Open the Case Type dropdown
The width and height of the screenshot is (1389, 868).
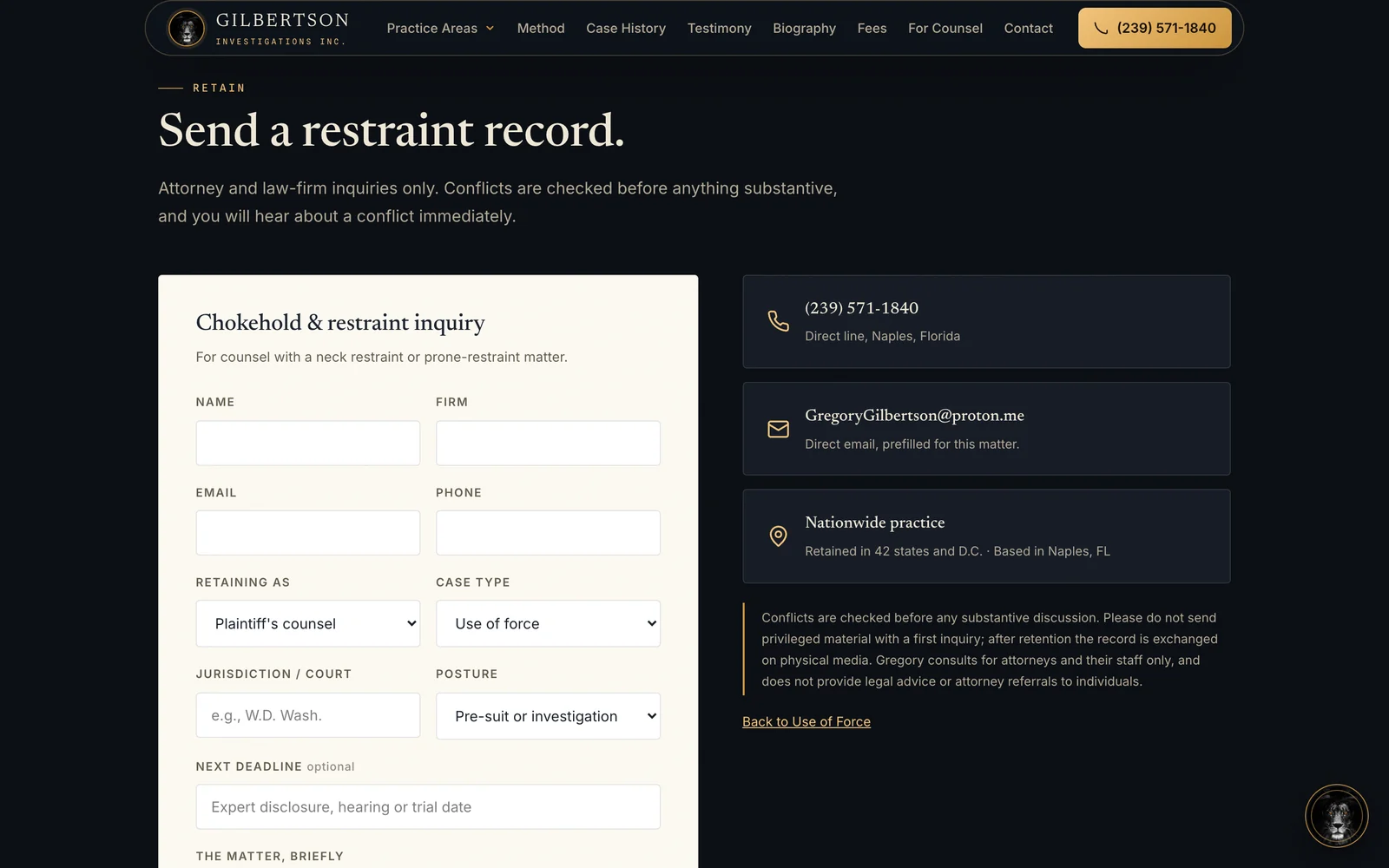[x=548, y=623]
